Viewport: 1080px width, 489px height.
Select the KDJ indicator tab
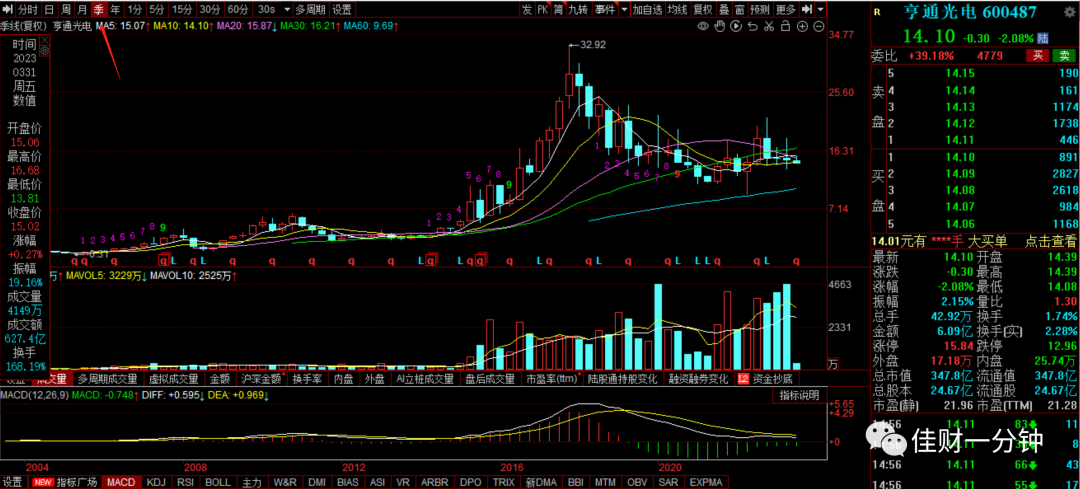[156, 481]
